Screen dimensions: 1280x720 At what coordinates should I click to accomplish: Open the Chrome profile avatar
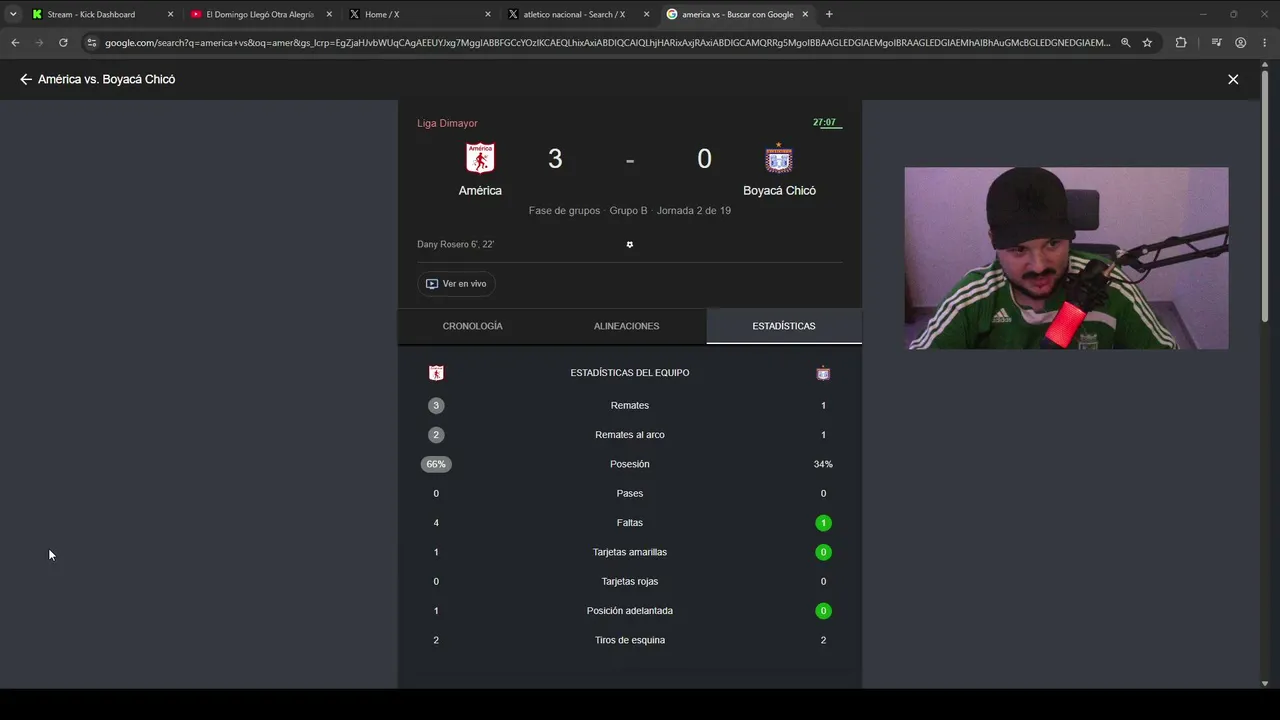click(1241, 43)
